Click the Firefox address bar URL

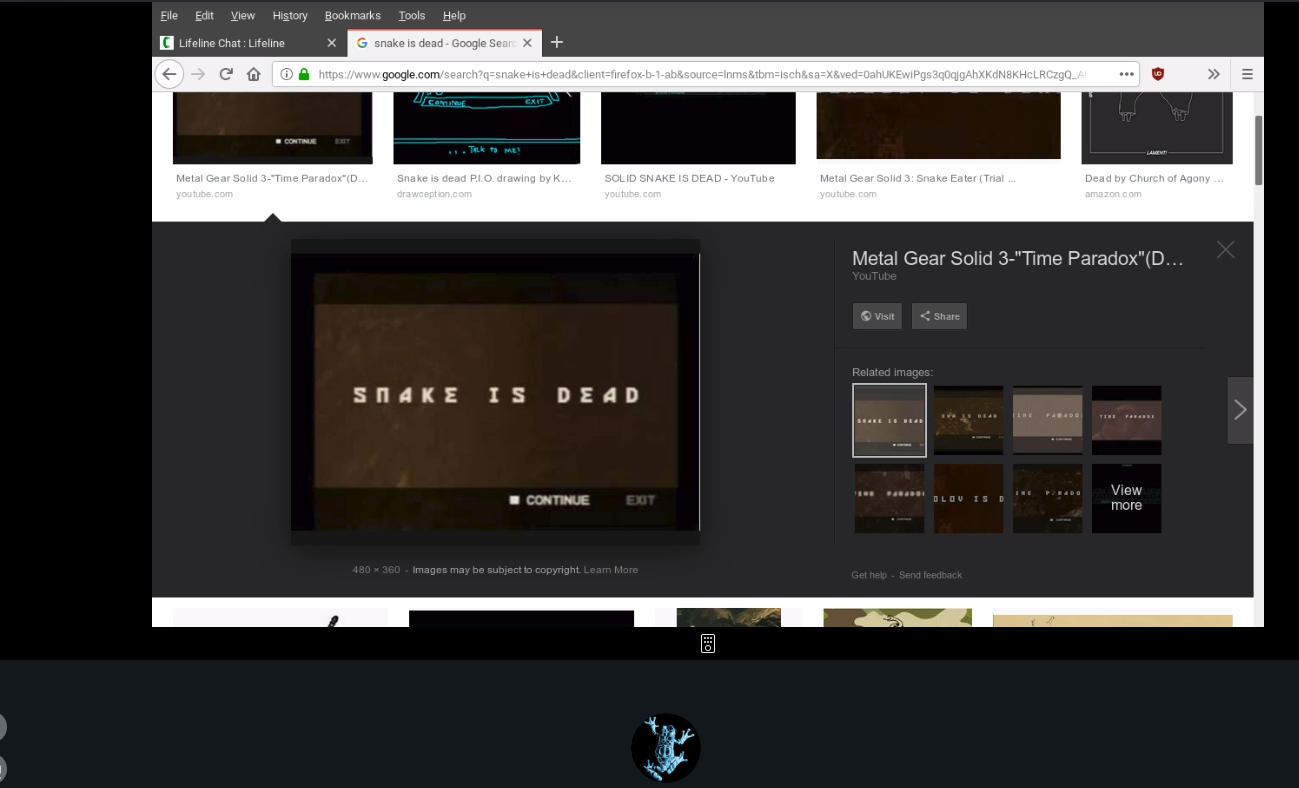pos(700,74)
